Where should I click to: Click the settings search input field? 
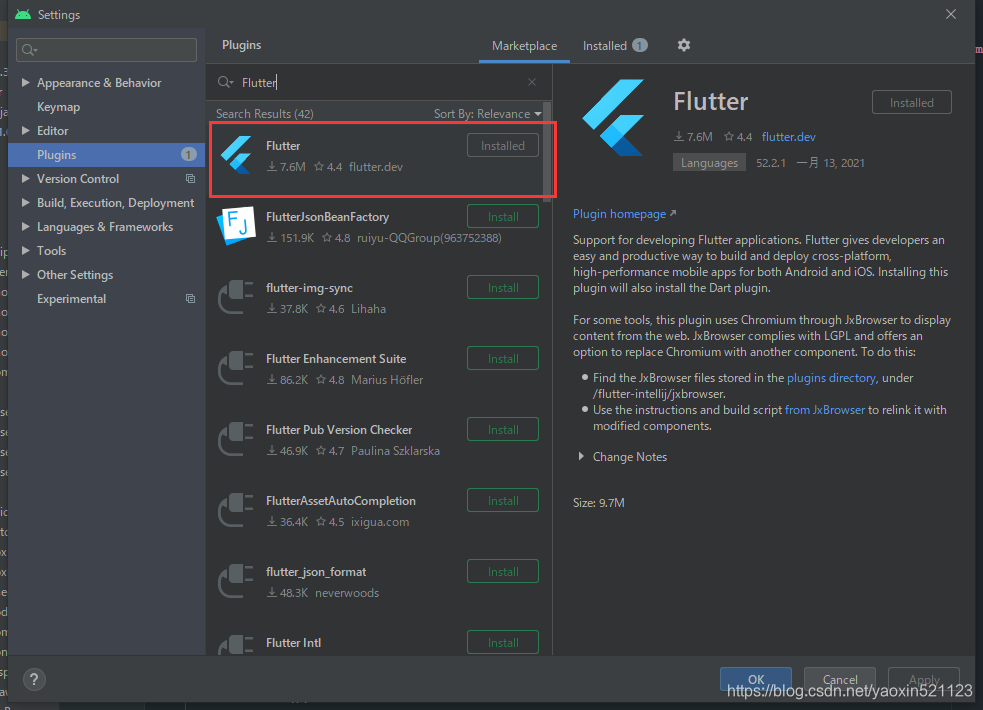click(x=107, y=50)
